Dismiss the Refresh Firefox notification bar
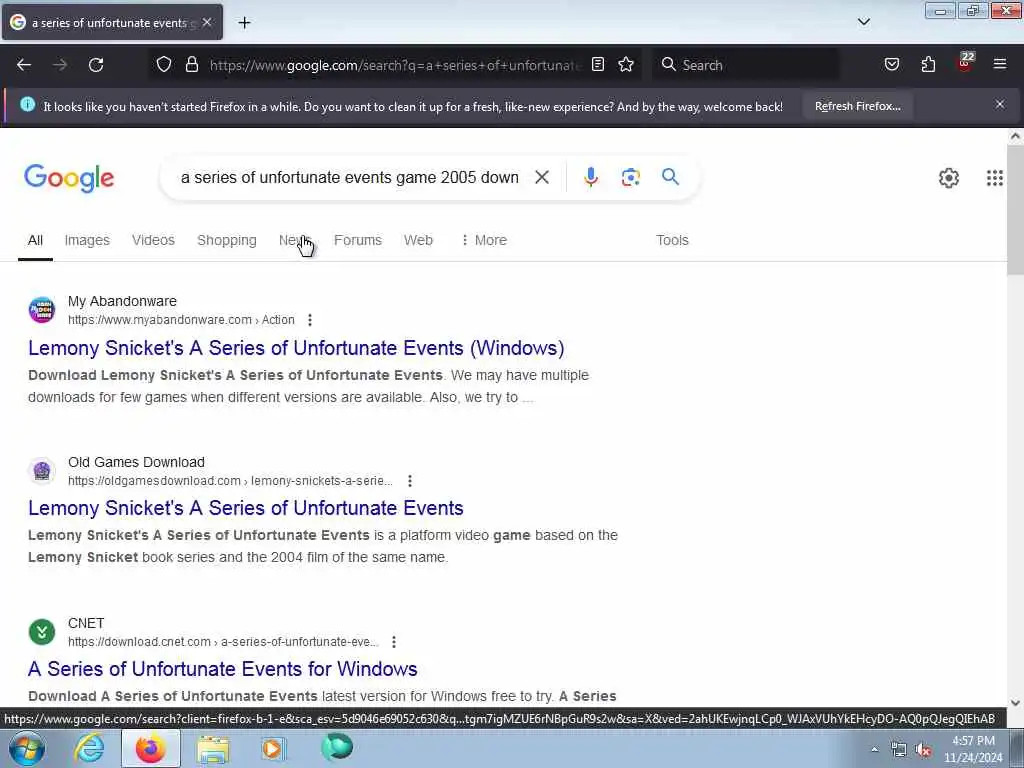Image resolution: width=1024 pixels, height=768 pixels. pos(999,104)
